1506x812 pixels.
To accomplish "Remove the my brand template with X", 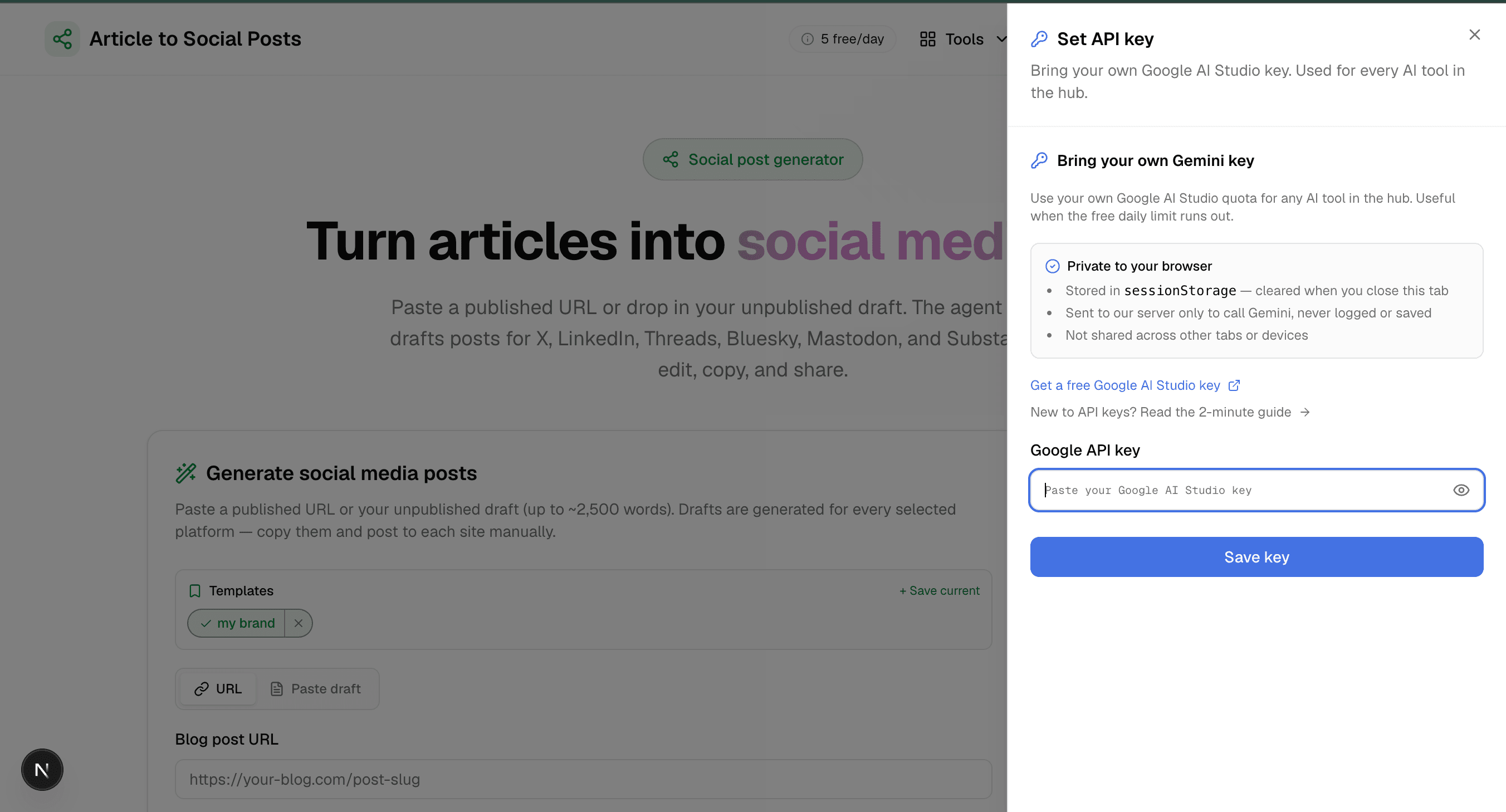I will tap(298, 623).
